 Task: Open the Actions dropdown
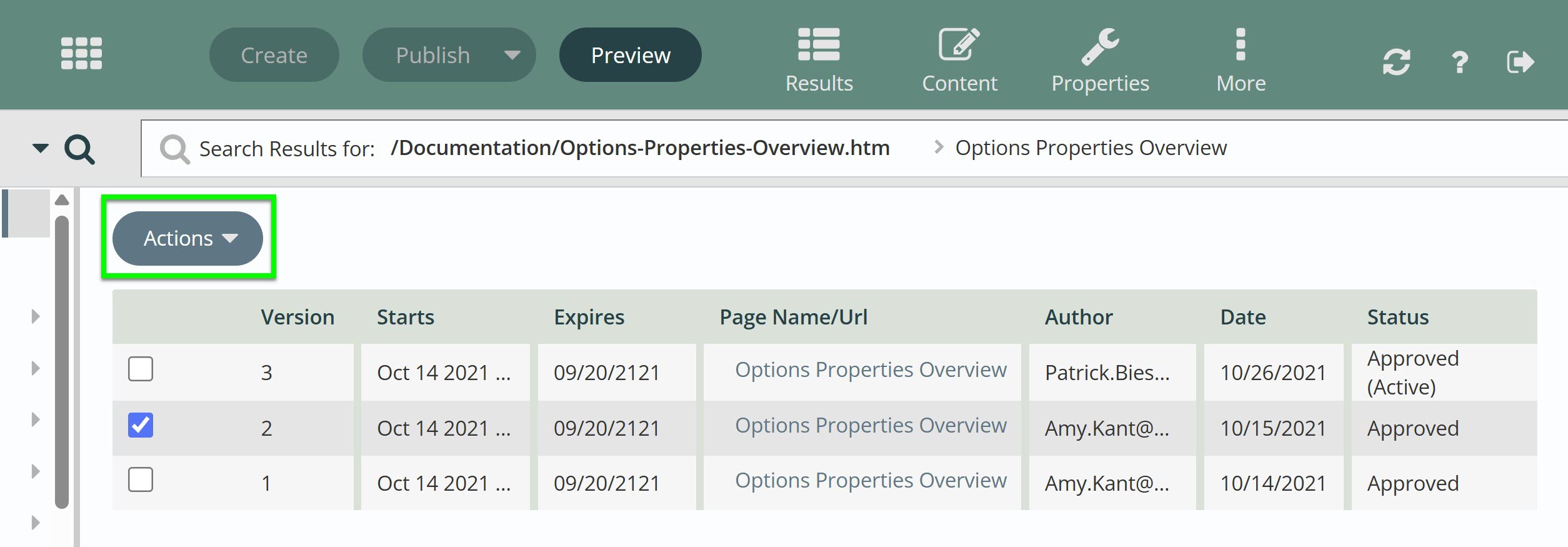click(187, 238)
